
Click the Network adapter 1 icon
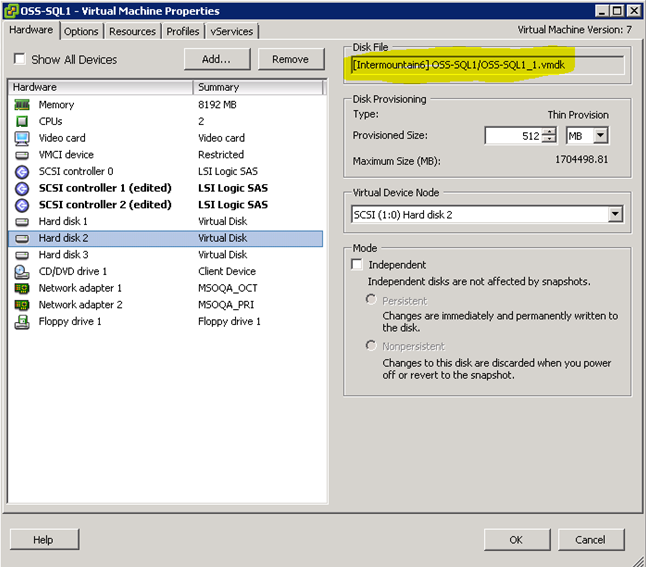[x=22, y=288]
